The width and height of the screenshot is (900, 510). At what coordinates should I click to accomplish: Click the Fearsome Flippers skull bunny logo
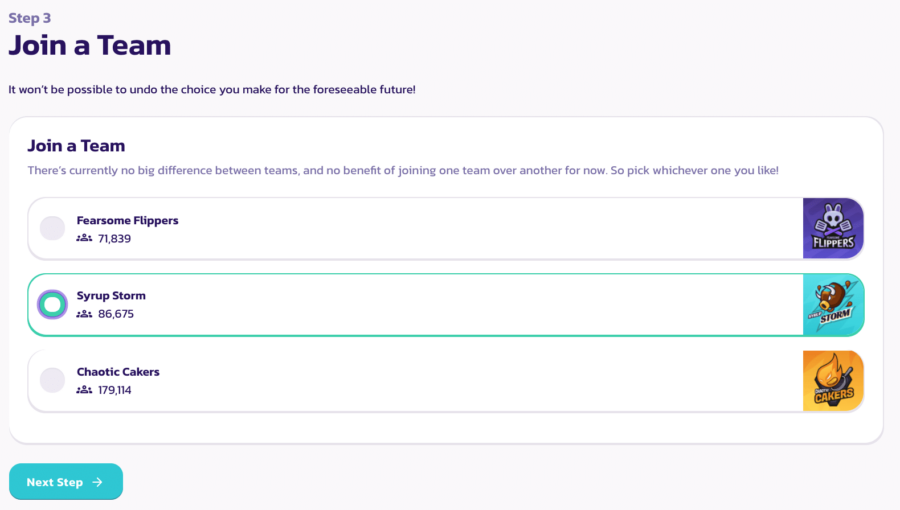(x=833, y=229)
